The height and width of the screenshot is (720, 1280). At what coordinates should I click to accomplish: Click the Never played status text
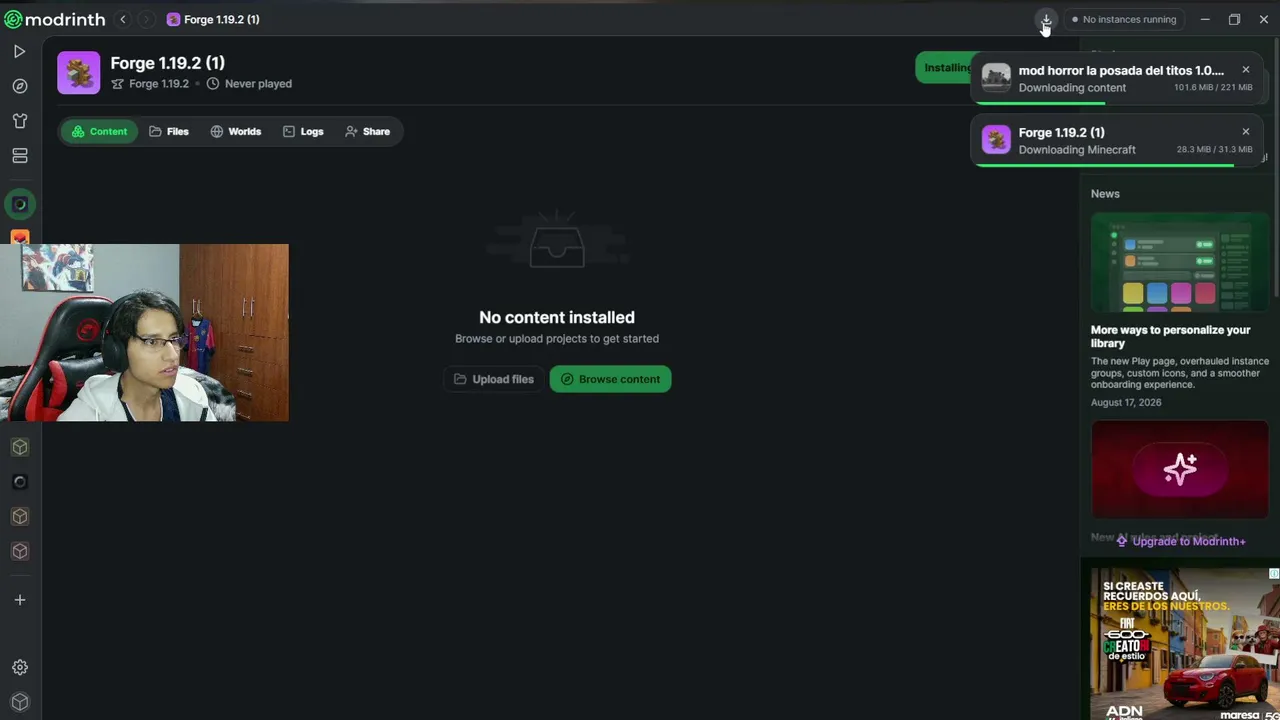coord(258,84)
